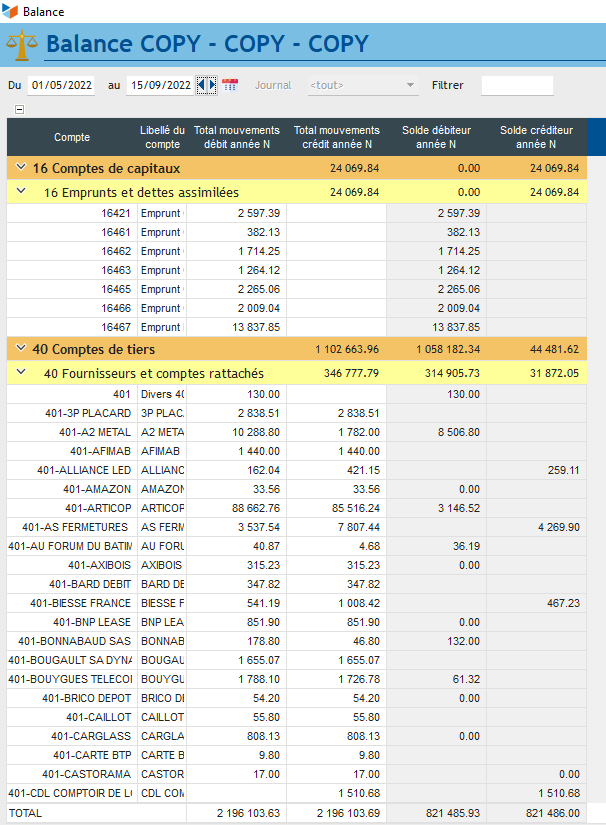The width and height of the screenshot is (606, 825).
Task: Collapse 16 Emprunts et dettes assimilées subgroup
Action: point(20,192)
